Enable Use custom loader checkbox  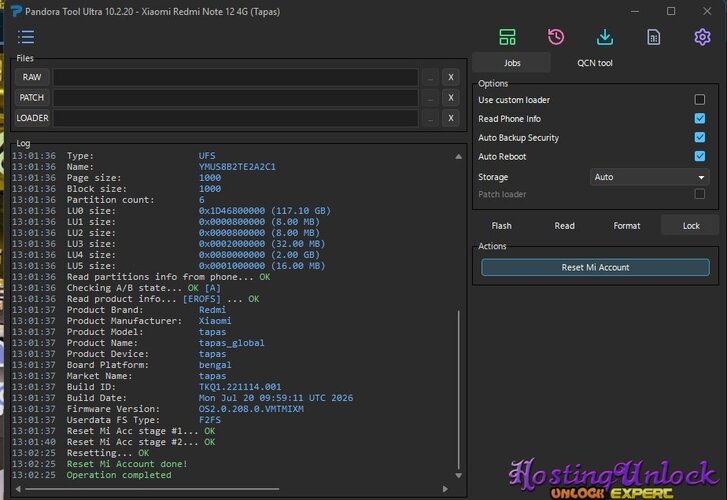coord(700,99)
